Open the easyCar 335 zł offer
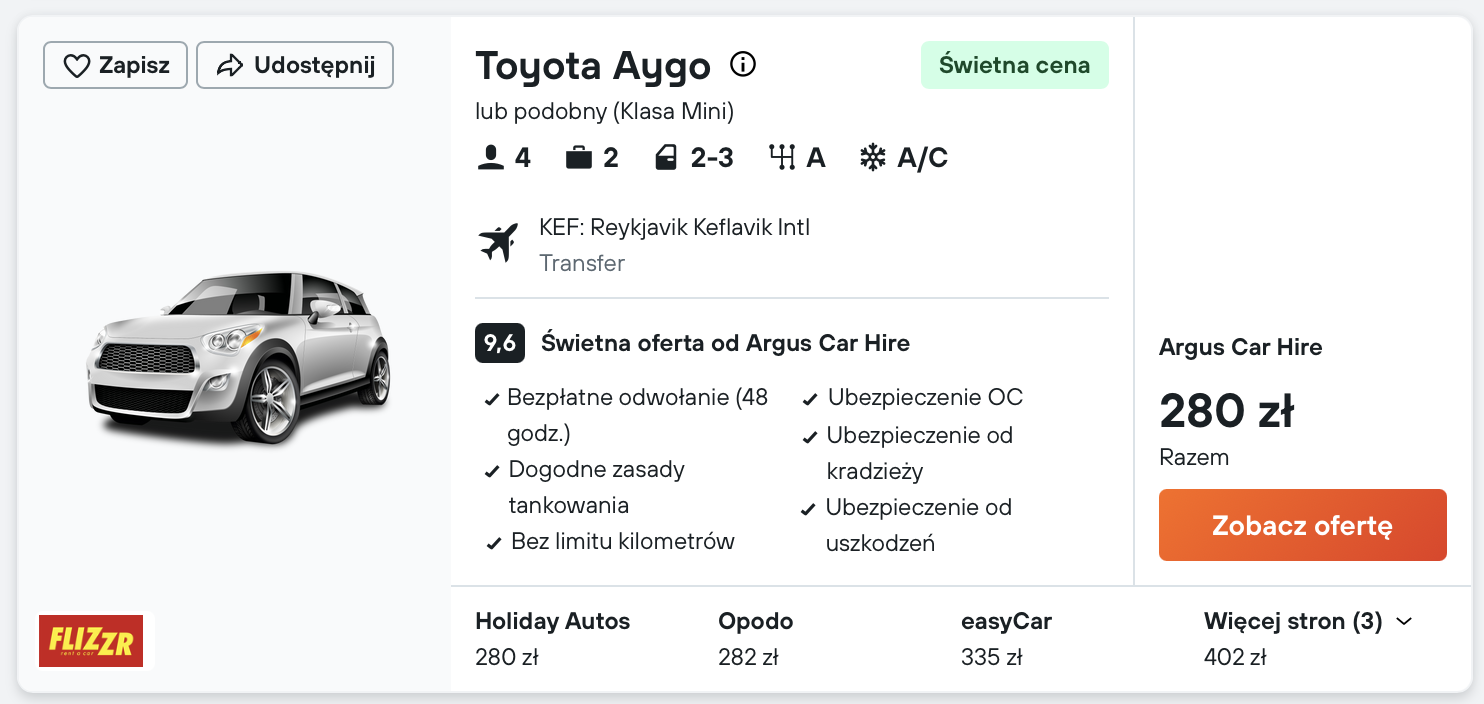1484x704 pixels. point(1005,638)
